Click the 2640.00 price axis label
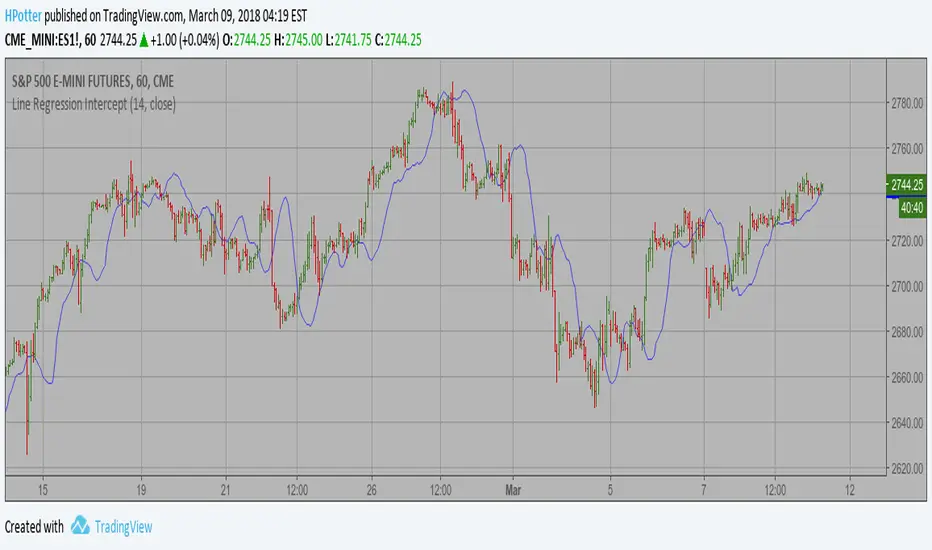The height and width of the screenshot is (550, 932). point(907,423)
